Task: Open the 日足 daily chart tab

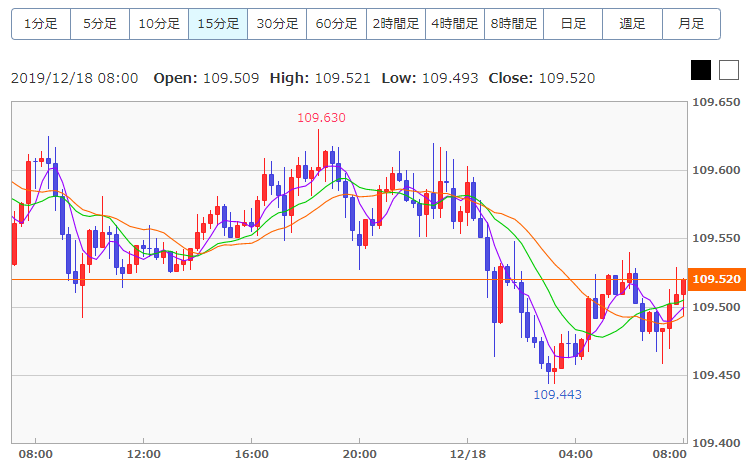Action: (573, 24)
